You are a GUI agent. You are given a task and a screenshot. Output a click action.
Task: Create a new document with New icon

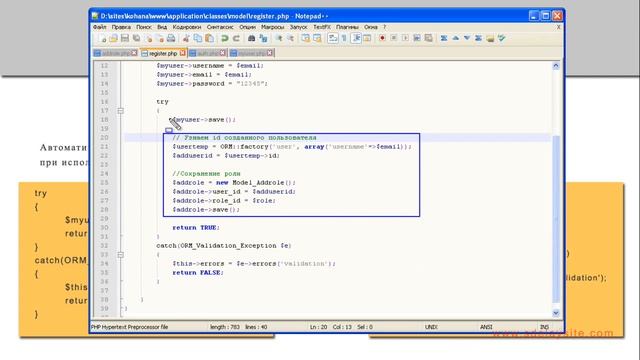click(102, 38)
